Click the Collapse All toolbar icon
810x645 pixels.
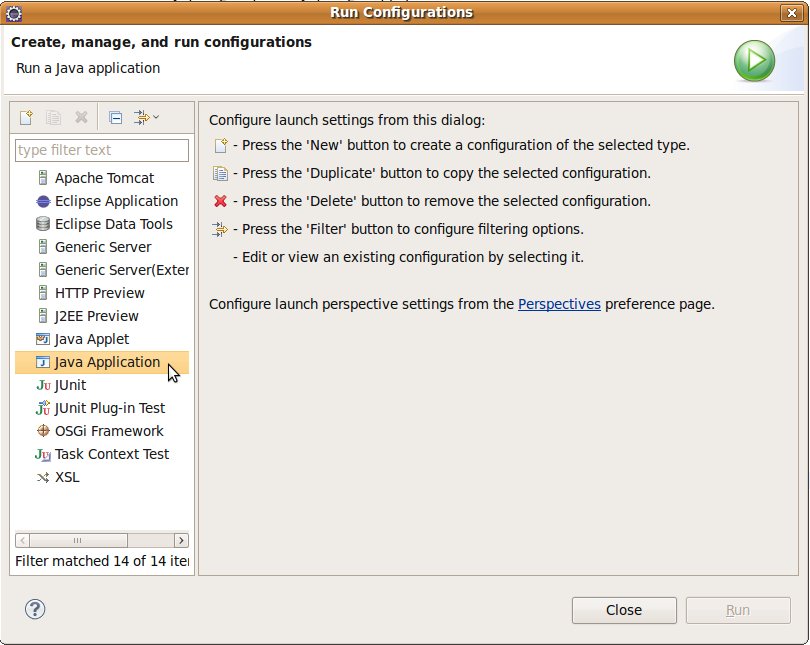coord(115,117)
